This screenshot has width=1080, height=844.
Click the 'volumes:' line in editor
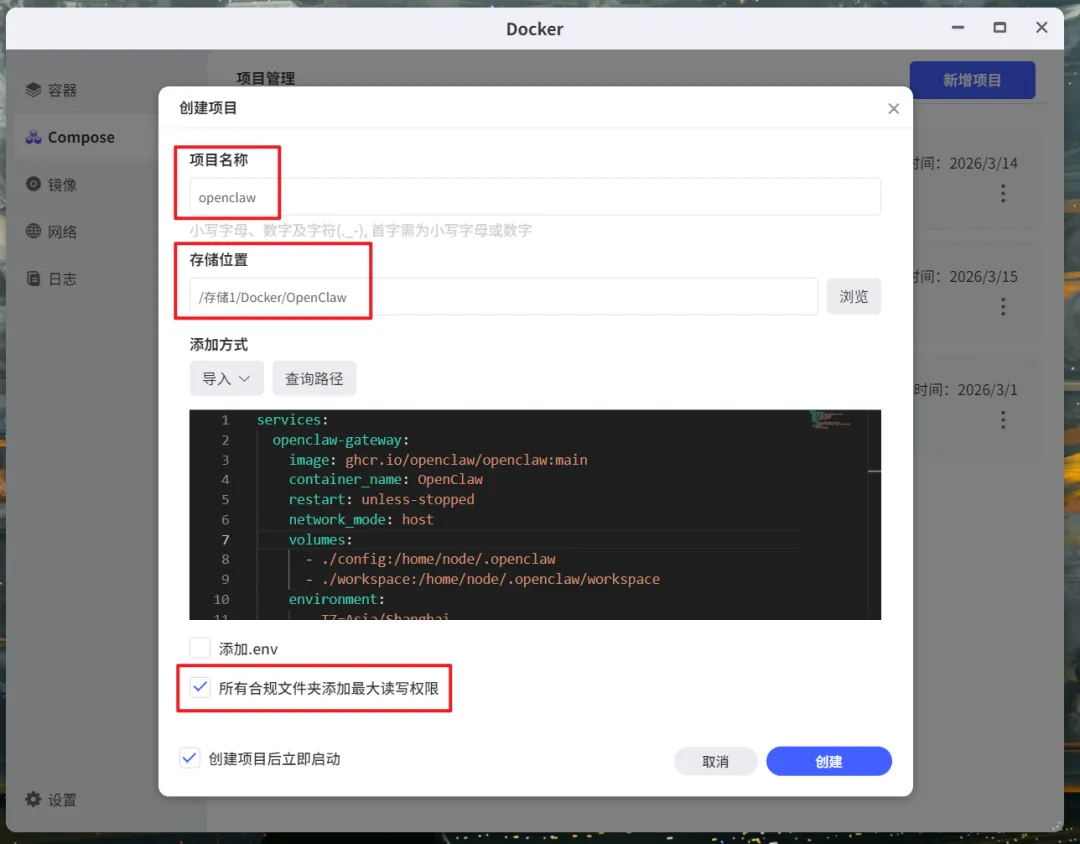point(320,539)
